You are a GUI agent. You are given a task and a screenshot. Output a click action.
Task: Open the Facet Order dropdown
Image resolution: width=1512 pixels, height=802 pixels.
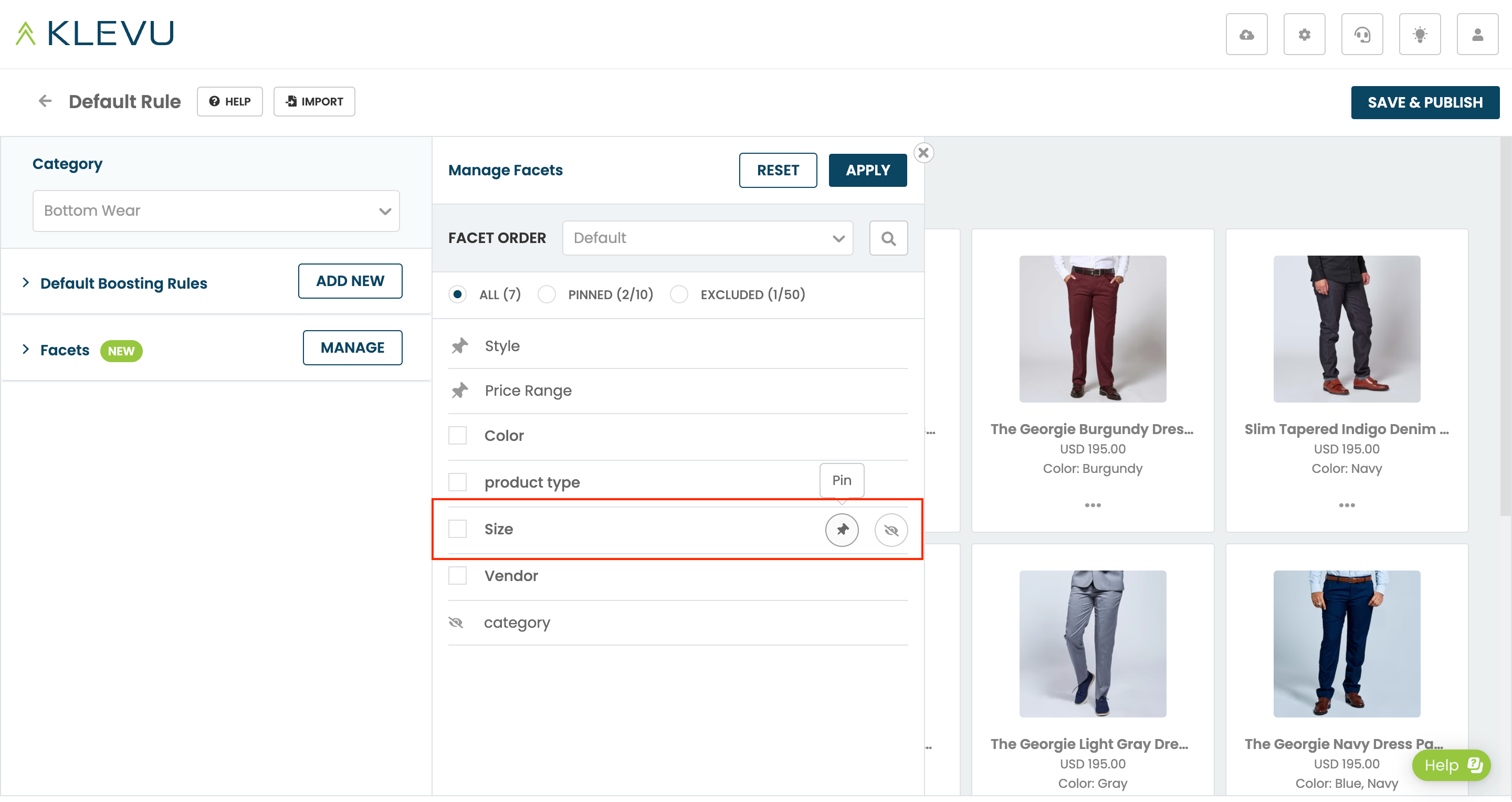(707, 238)
